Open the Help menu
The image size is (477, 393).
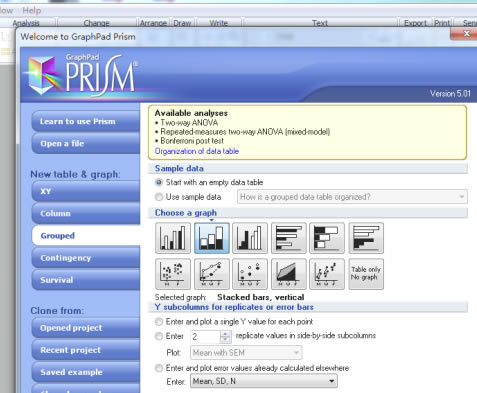[32, 11]
